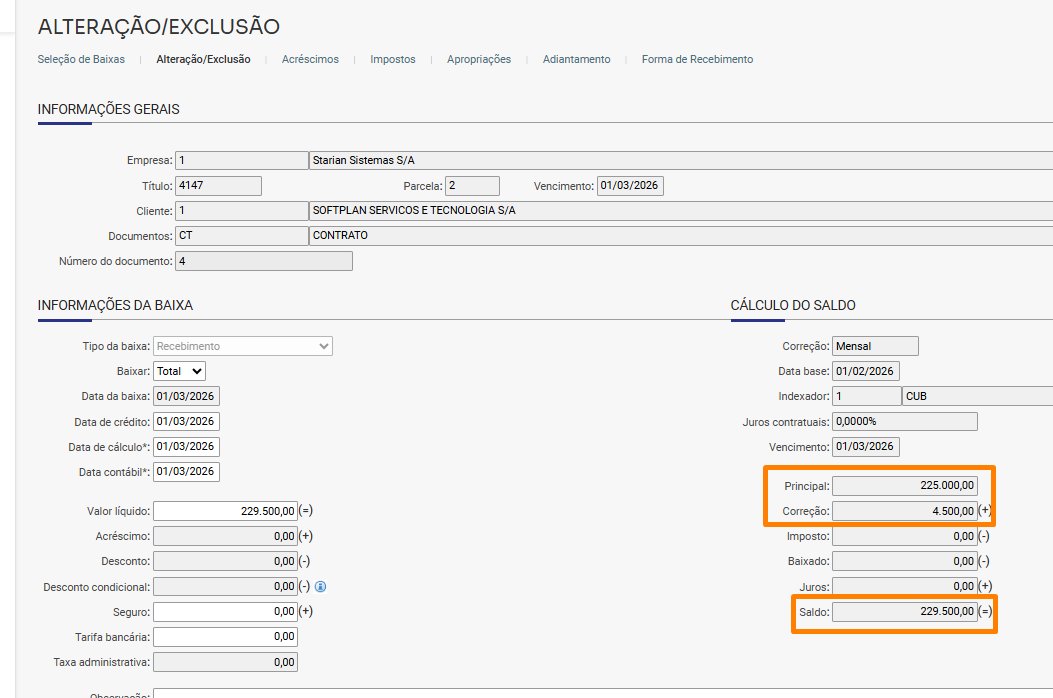1053x698 pixels.
Task: Open the Seleção de Baixas tab
Action: click(x=81, y=59)
